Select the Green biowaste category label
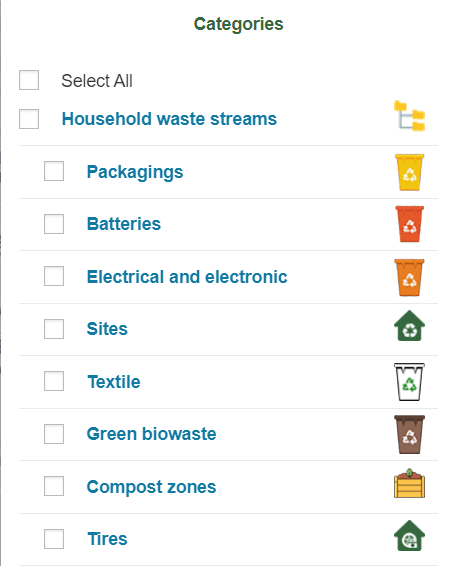 pos(151,434)
